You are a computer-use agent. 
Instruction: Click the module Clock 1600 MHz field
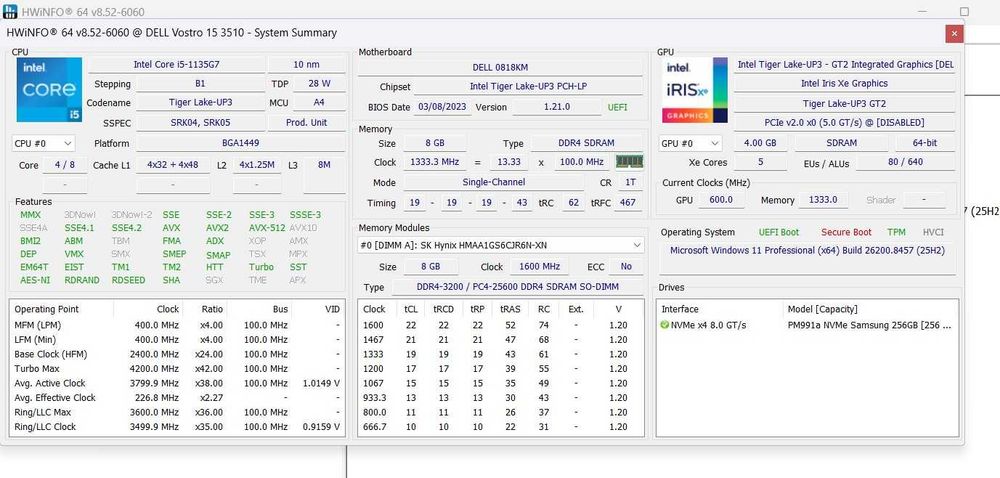(x=539, y=266)
